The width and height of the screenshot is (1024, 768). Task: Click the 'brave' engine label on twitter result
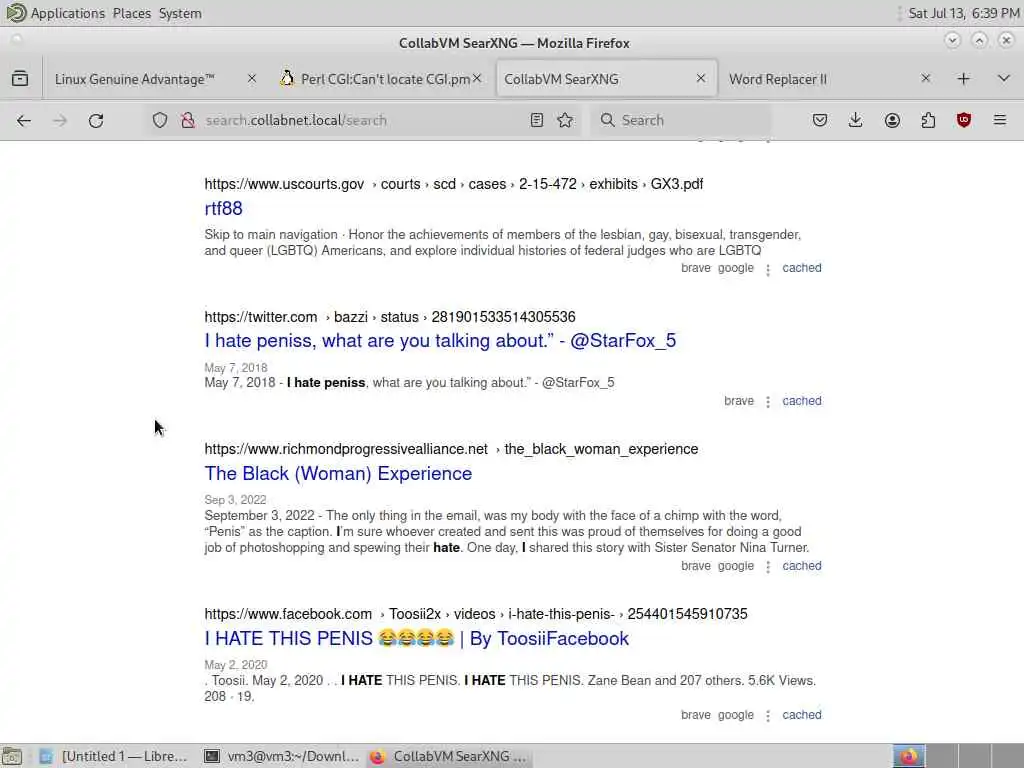739,401
